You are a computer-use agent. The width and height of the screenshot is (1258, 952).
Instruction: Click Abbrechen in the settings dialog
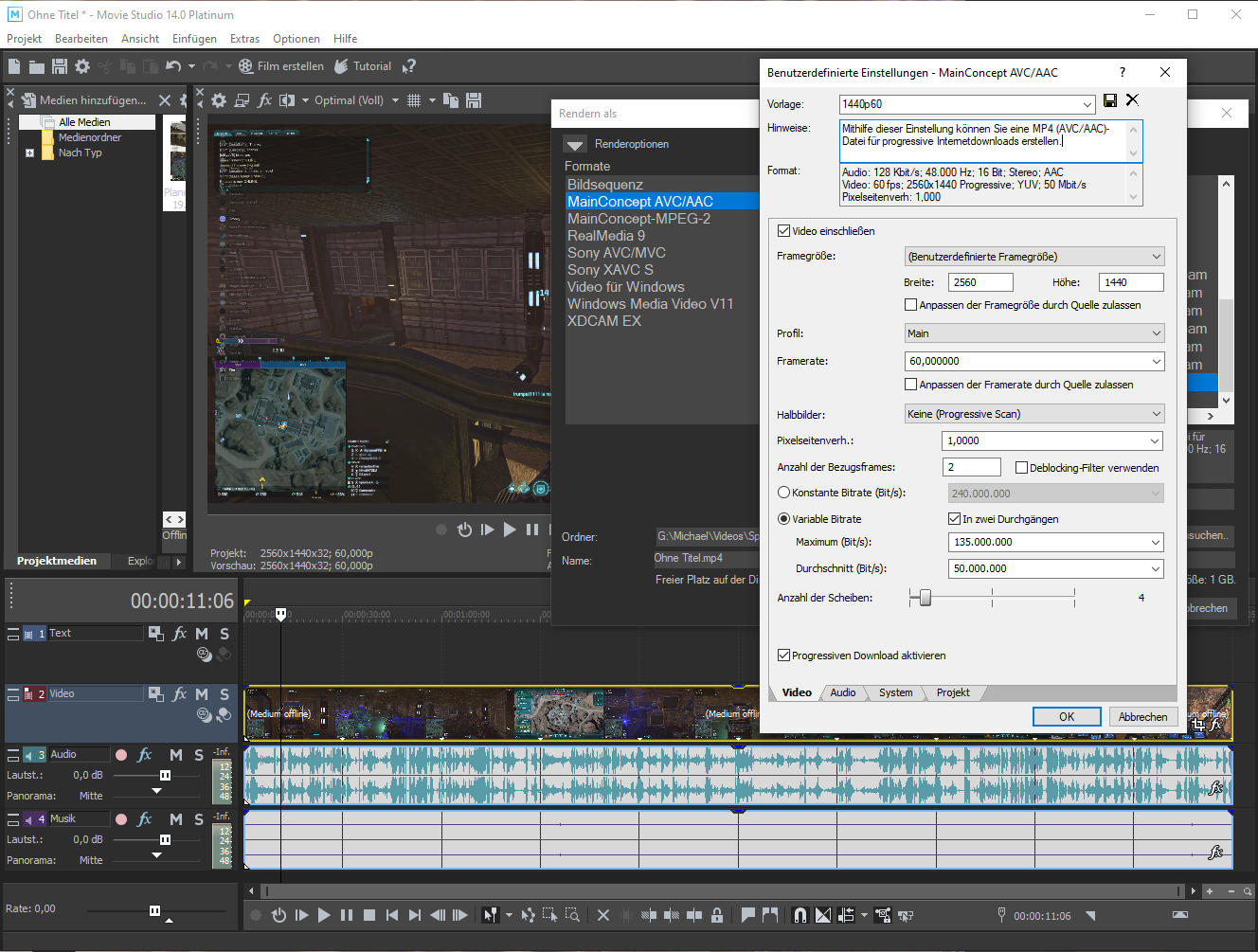(1143, 716)
